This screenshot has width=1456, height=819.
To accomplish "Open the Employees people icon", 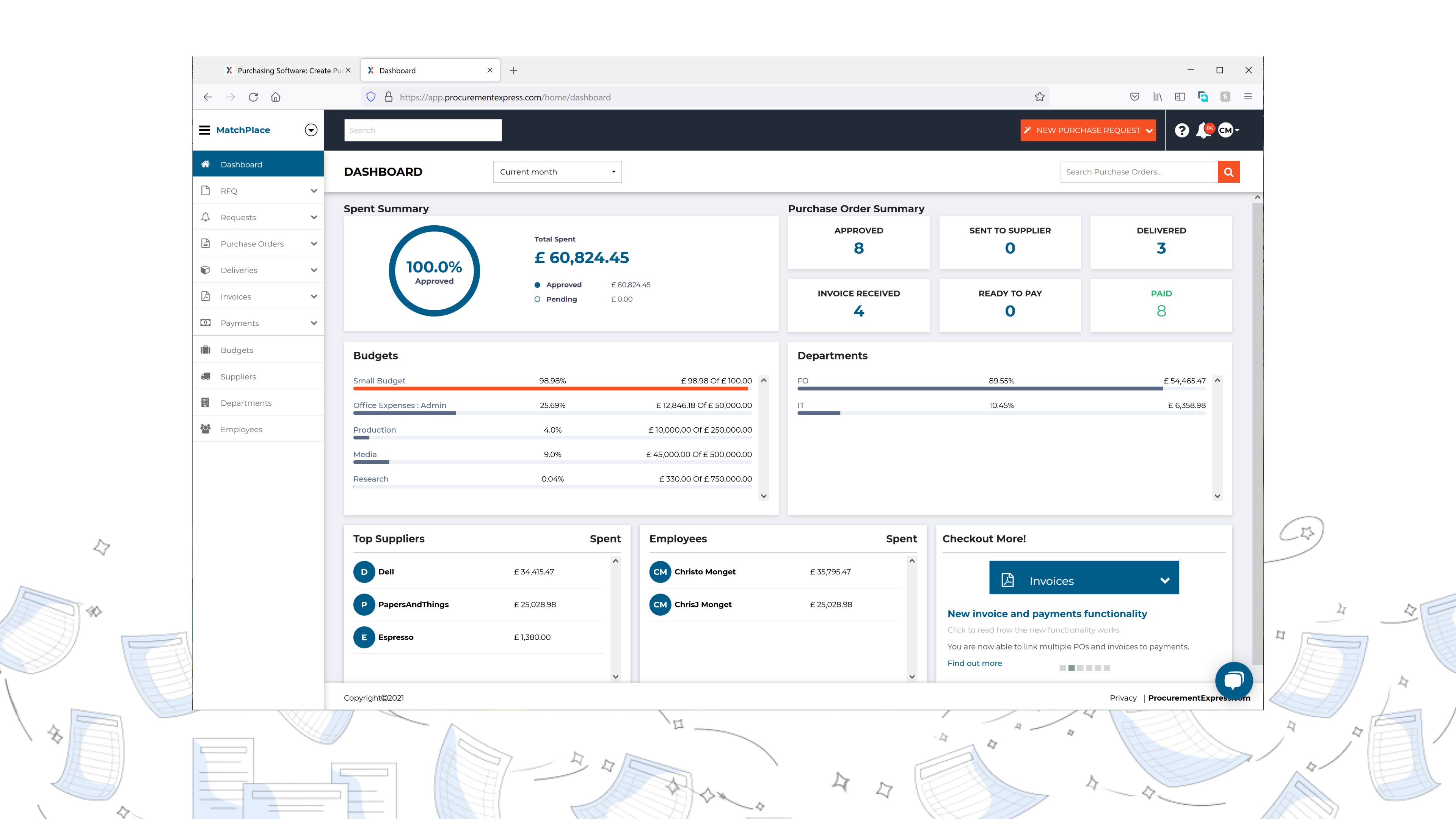I will tap(206, 429).
